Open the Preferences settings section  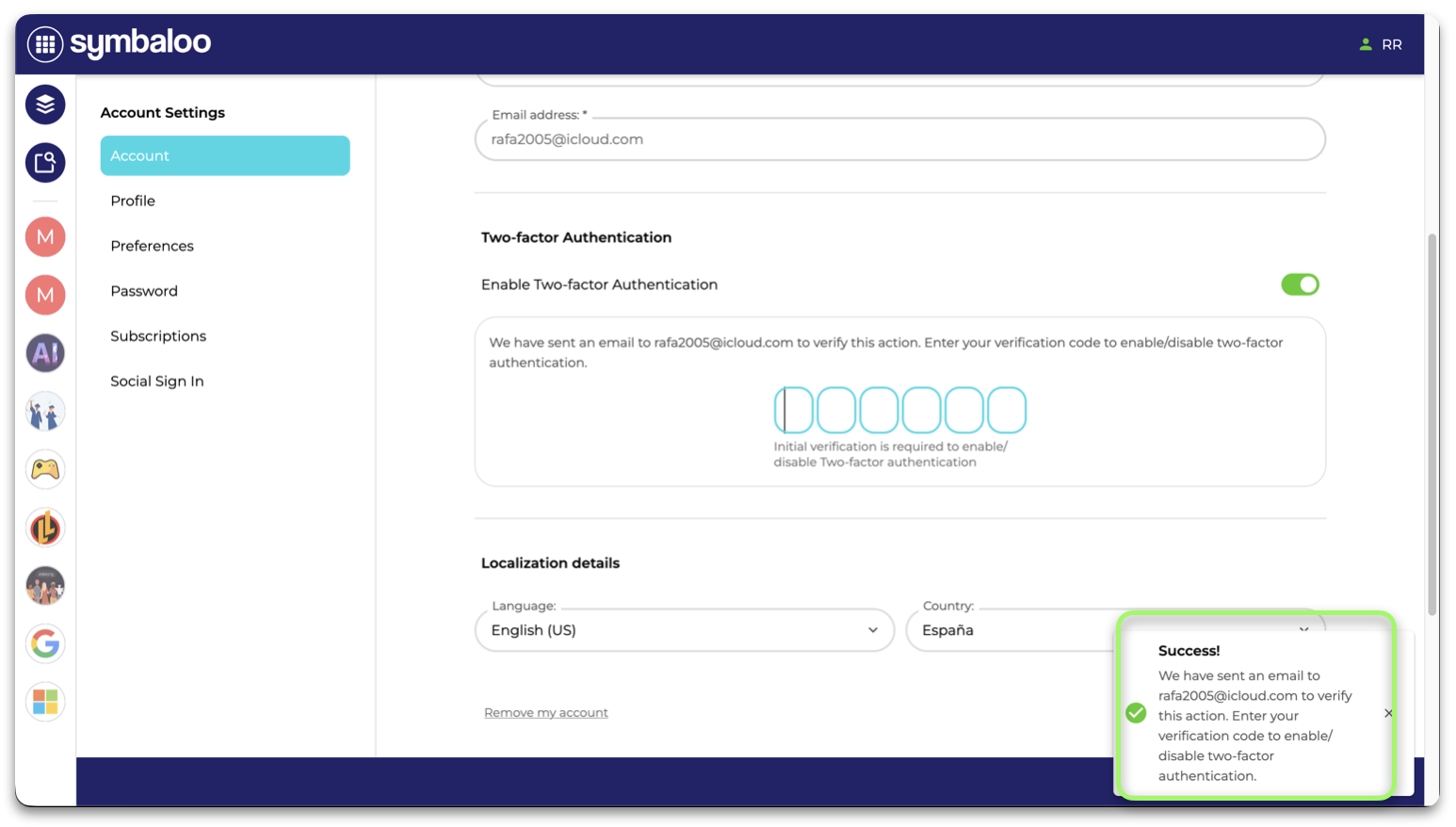pyautogui.click(x=152, y=246)
